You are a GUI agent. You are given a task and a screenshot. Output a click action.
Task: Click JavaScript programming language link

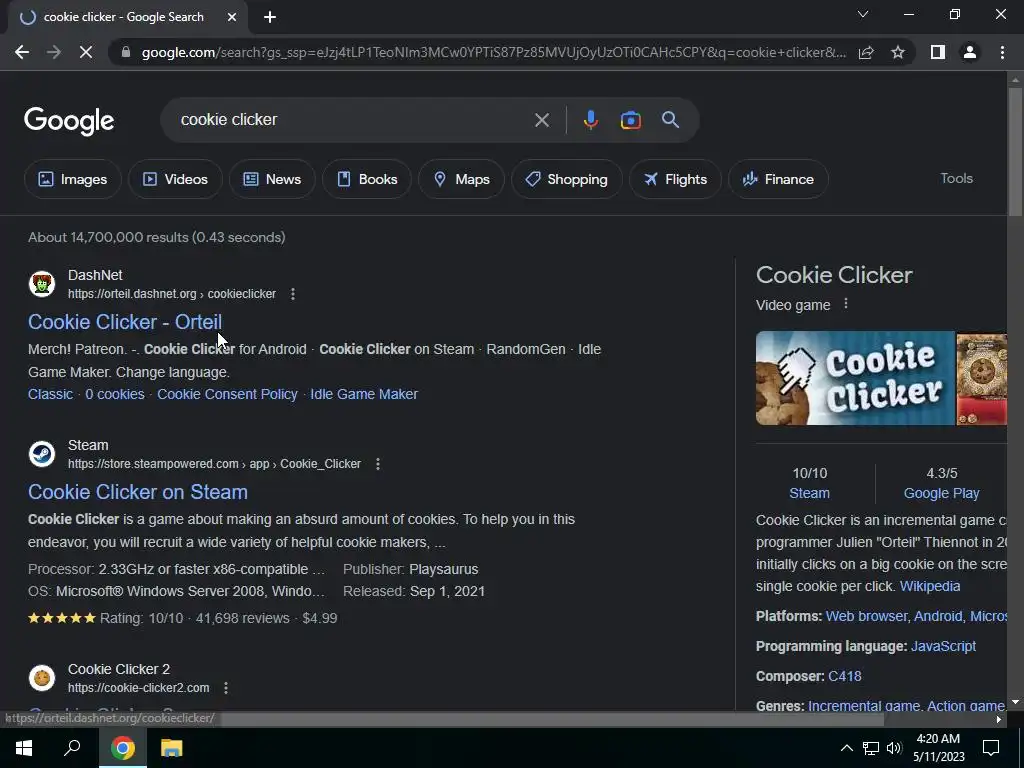coord(943,647)
